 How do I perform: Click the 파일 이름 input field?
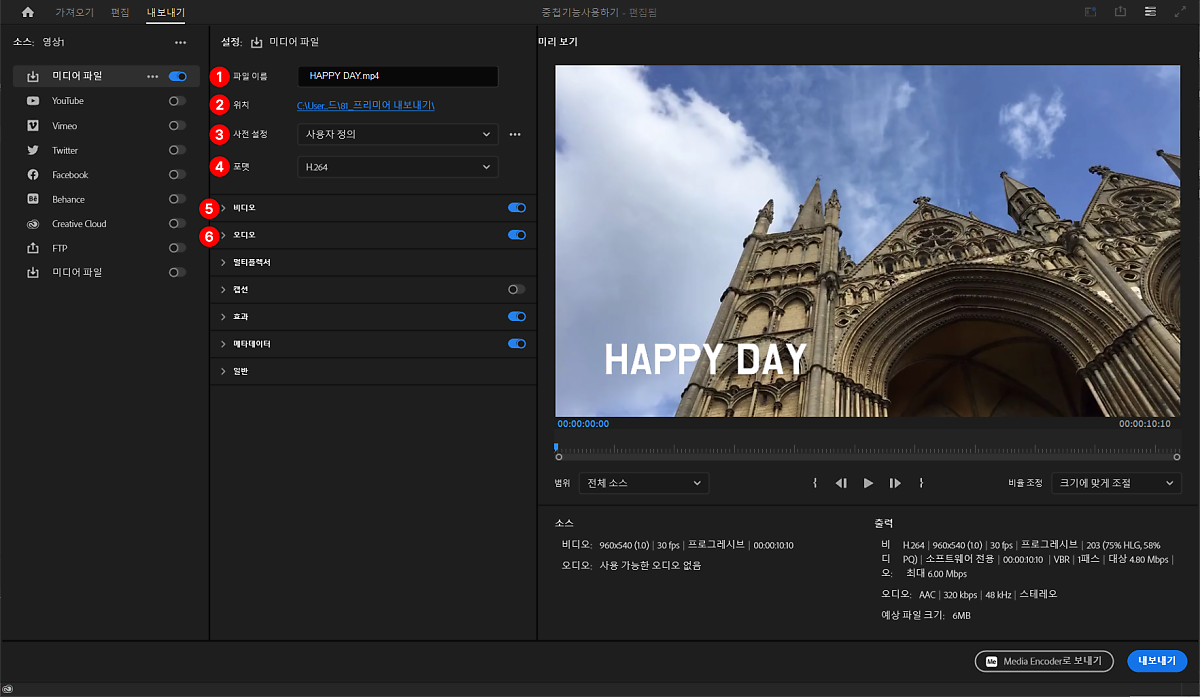398,76
